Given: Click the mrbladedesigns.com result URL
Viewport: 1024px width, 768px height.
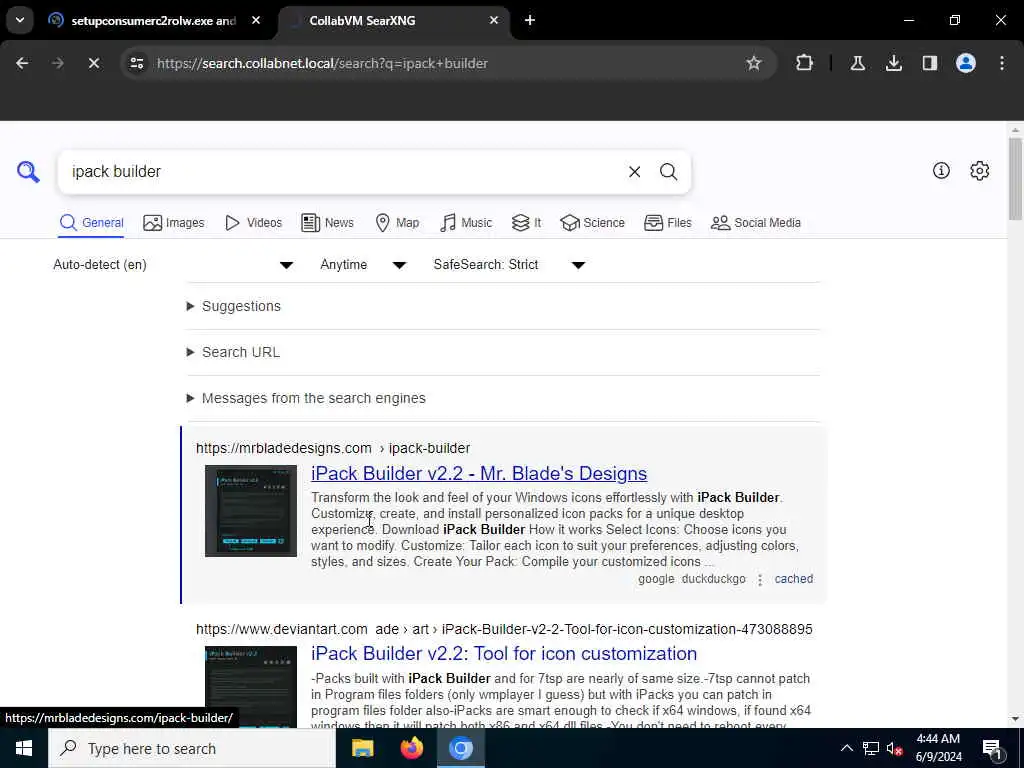Looking at the screenshot, I should 333,448.
